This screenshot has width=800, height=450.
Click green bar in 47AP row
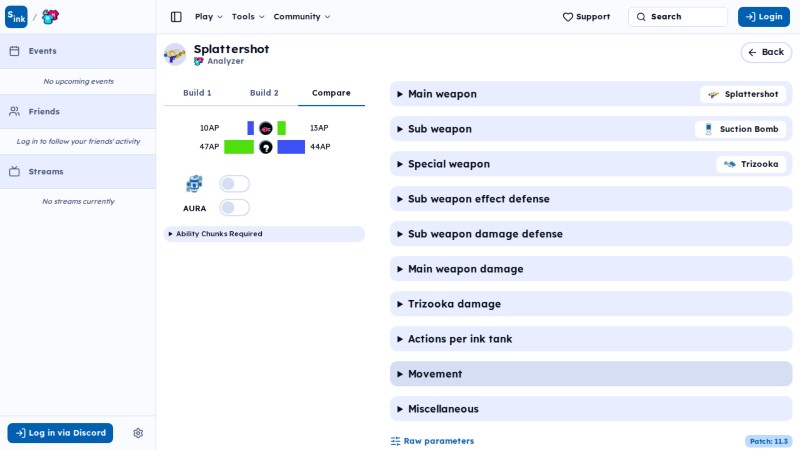click(239, 147)
